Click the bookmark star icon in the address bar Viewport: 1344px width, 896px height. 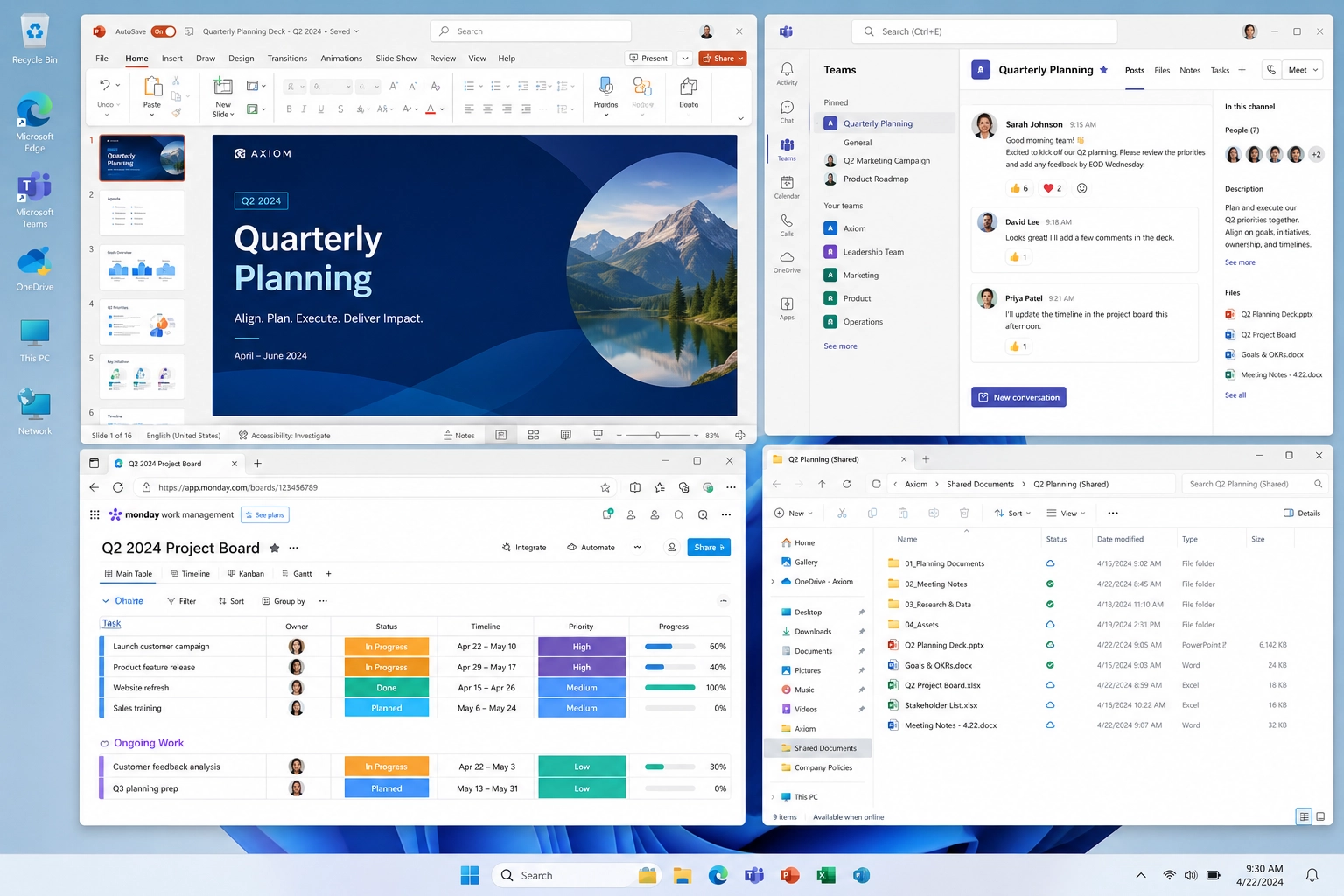[x=605, y=487]
